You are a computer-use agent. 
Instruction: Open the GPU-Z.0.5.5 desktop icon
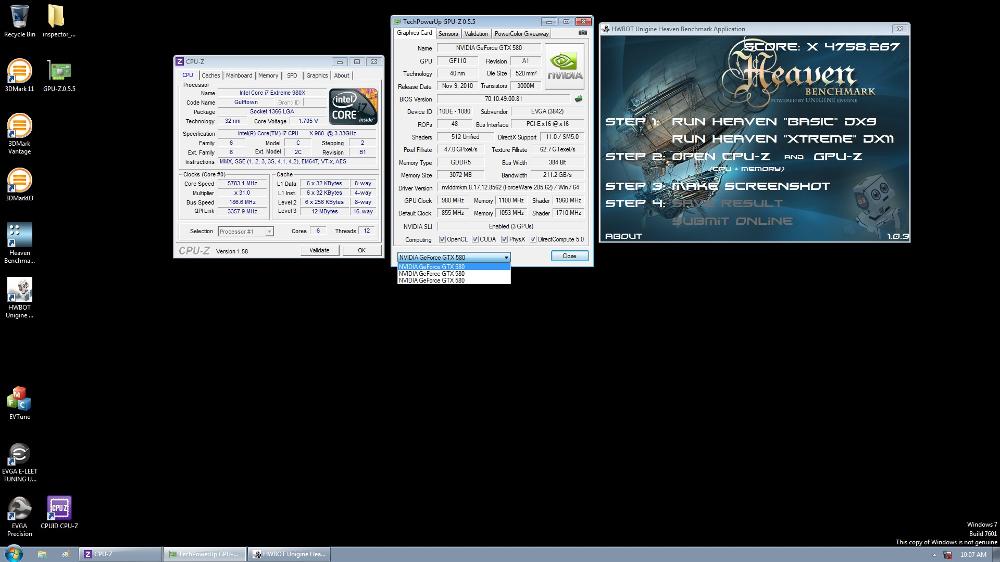(x=59, y=75)
